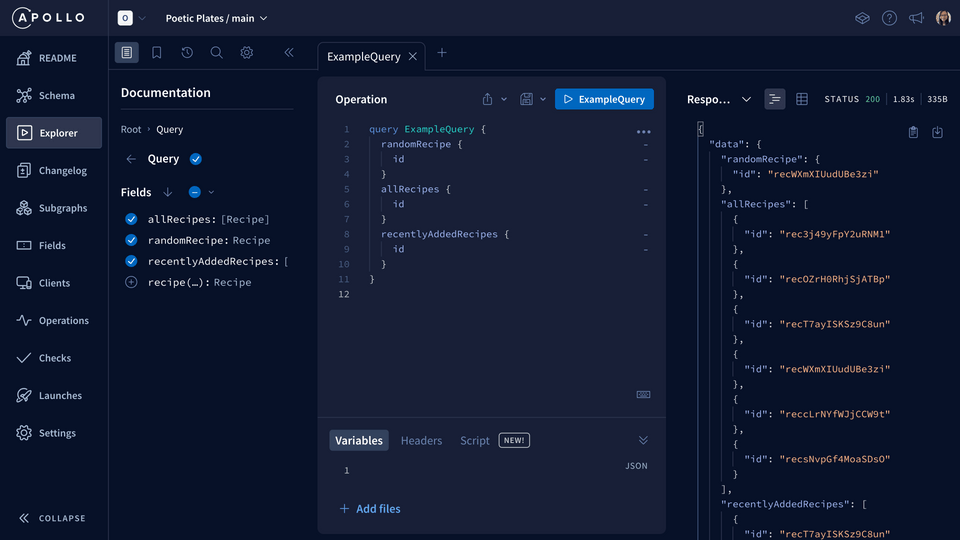Expand the share options chevron
Image resolution: width=960 pixels, height=540 pixels.
pos(504,99)
